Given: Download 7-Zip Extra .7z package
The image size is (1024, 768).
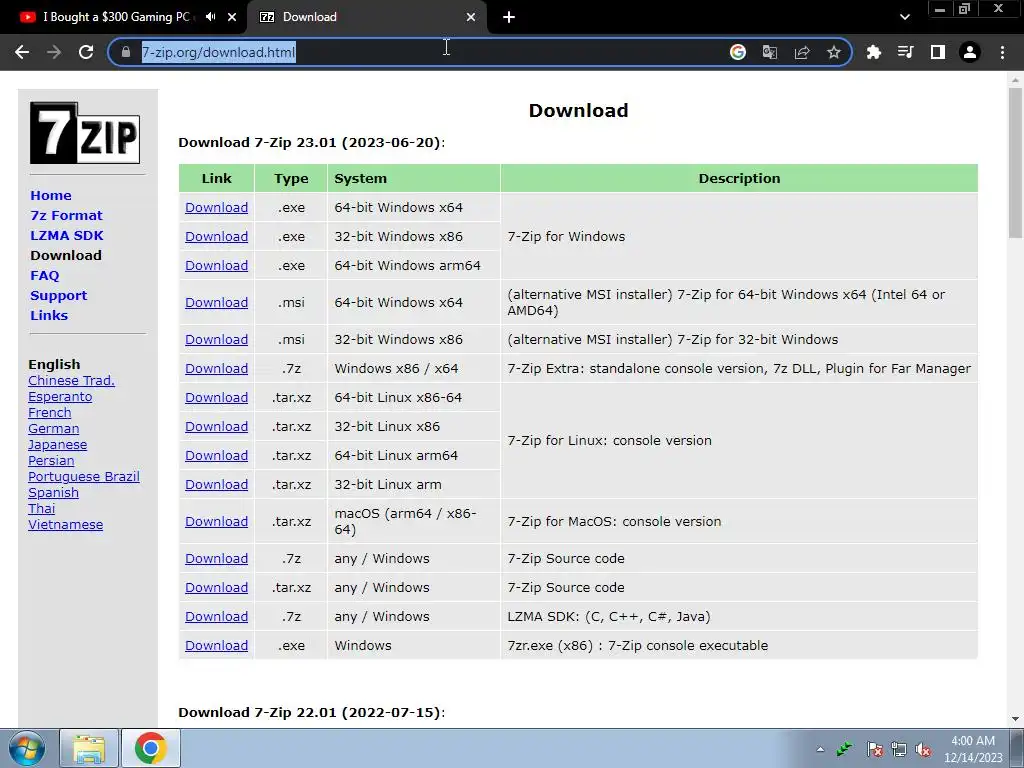Looking at the screenshot, I should coord(216,368).
